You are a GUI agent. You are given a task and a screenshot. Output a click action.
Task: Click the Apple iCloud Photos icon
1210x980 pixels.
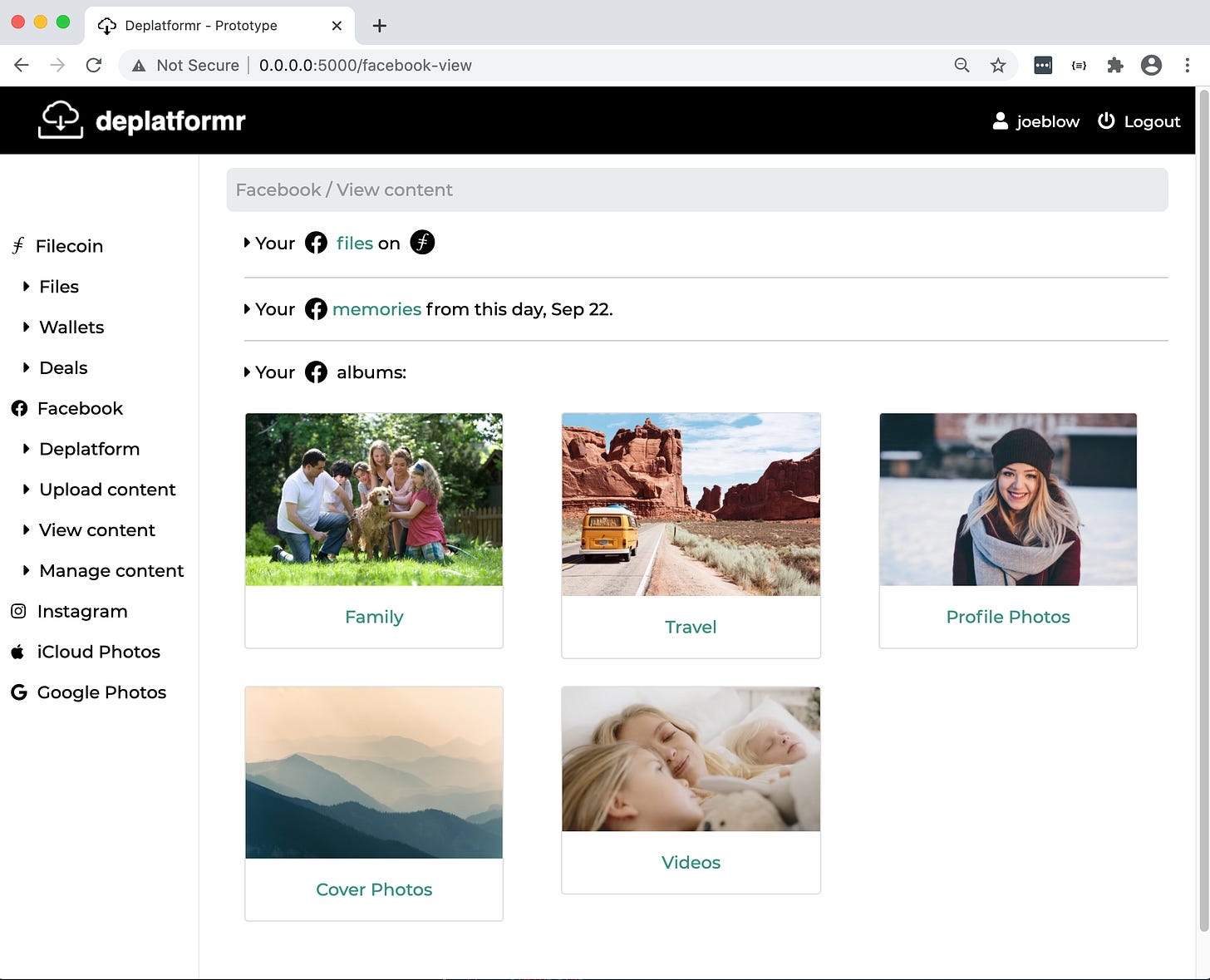point(17,652)
